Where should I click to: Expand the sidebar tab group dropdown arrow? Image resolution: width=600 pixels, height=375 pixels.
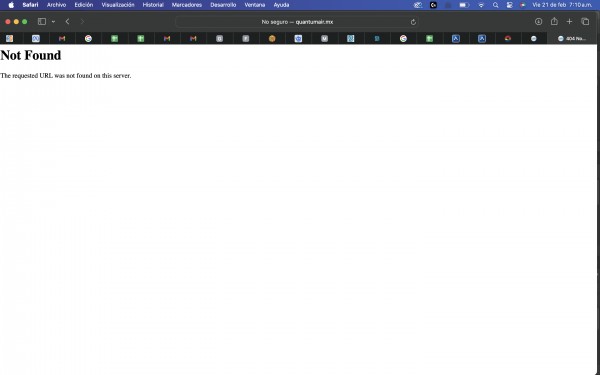(53, 22)
